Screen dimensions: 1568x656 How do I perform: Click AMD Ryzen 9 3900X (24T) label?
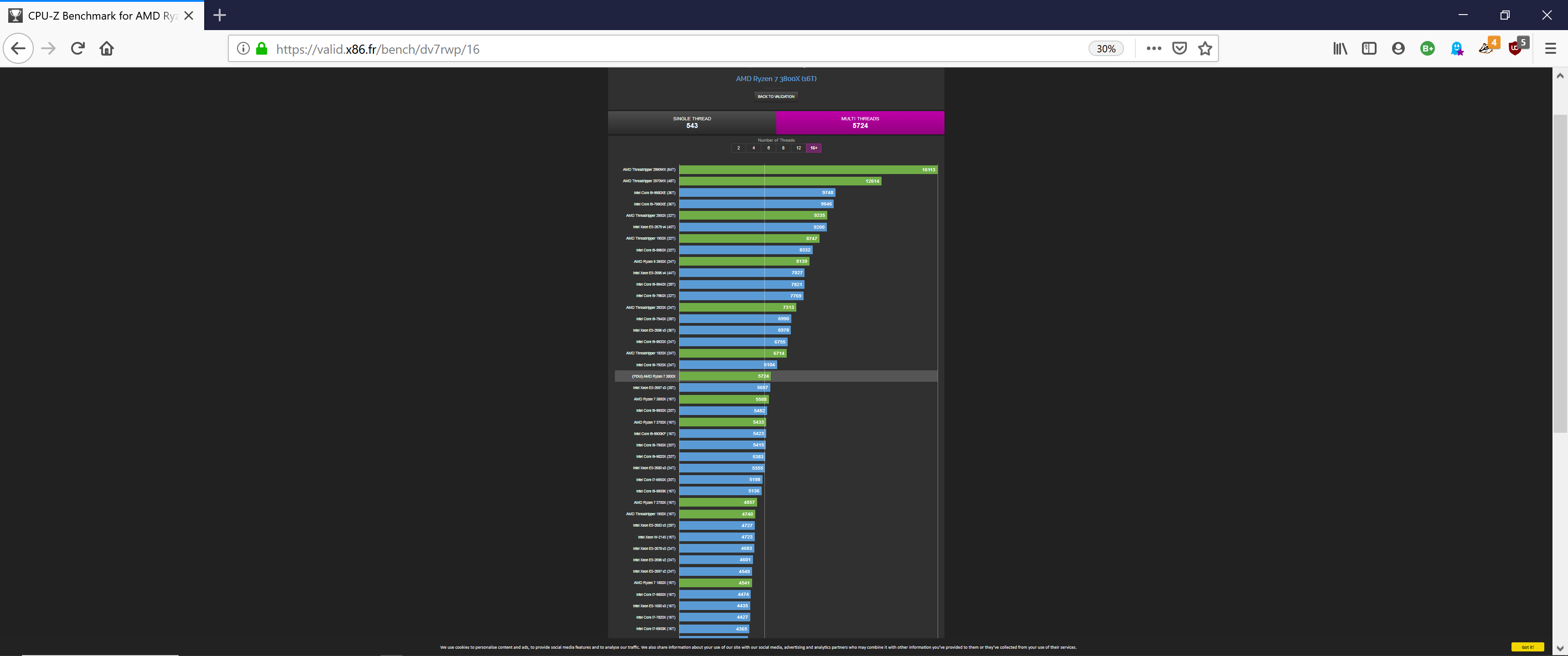[655, 261]
